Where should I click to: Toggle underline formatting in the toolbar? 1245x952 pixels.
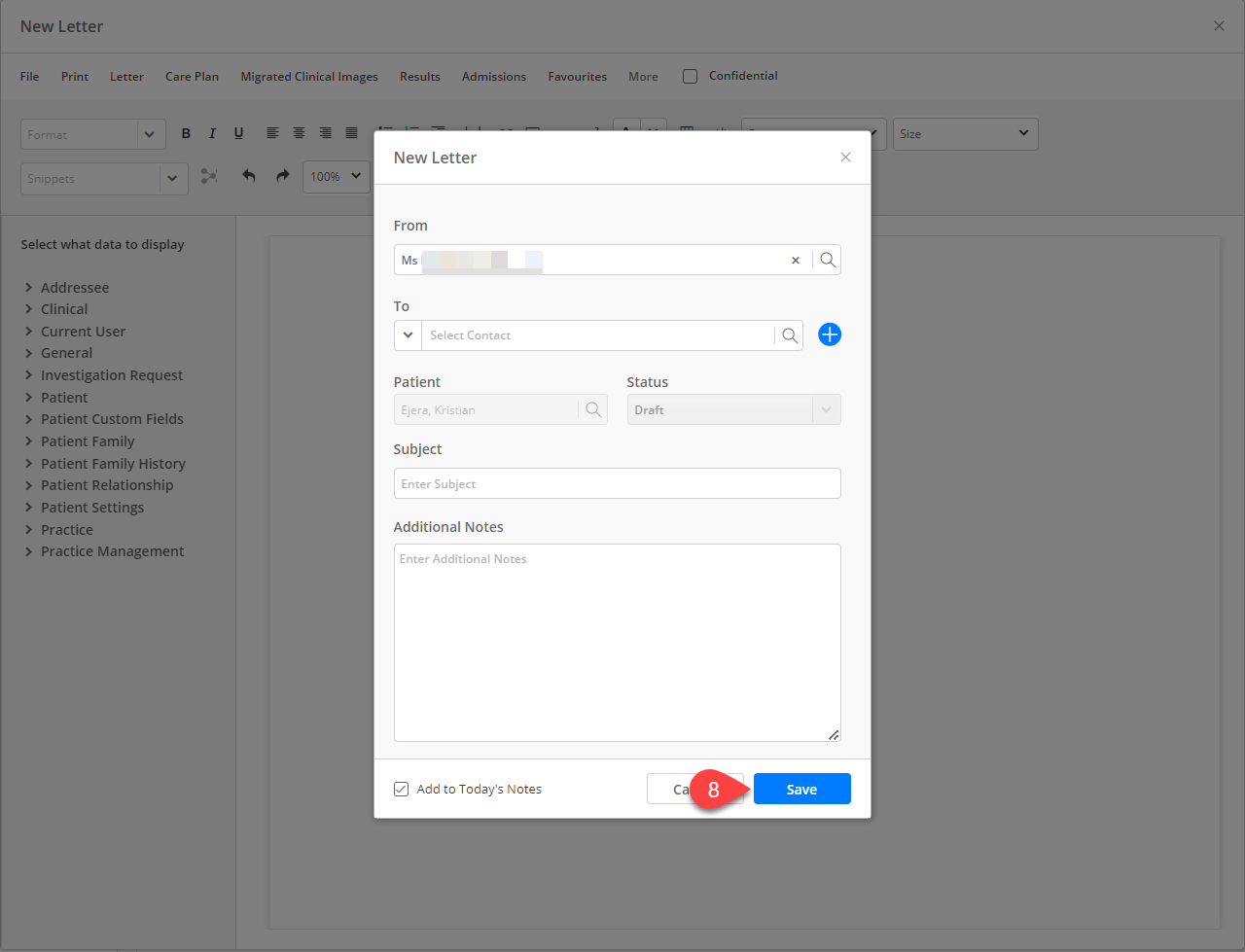[238, 133]
